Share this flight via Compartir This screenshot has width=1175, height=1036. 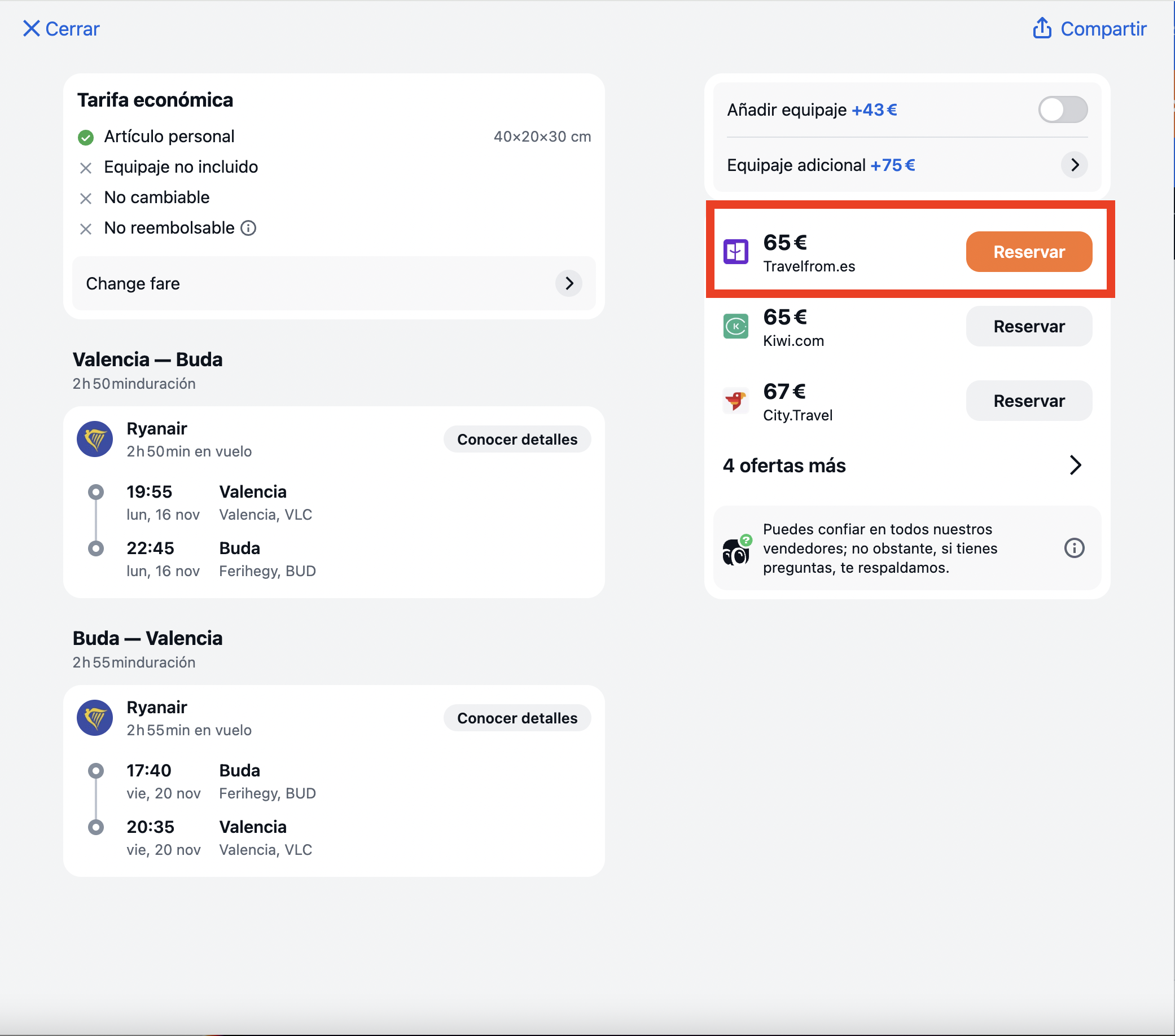pos(1089,29)
